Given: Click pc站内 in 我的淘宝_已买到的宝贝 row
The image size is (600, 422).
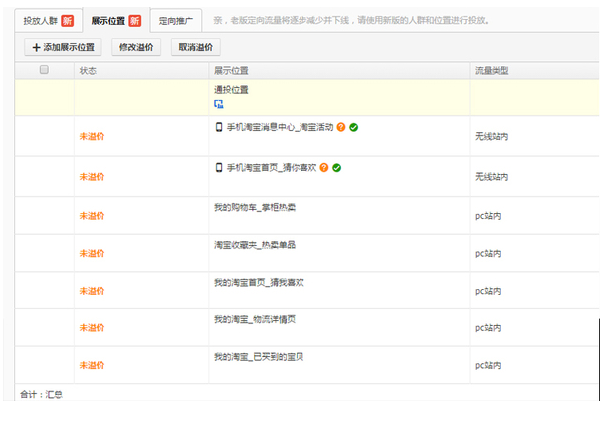Looking at the screenshot, I should click(x=488, y=365).
